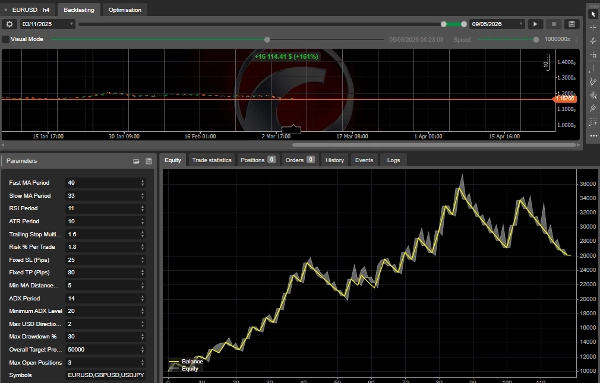Click the Min MA Distance value field

pyautogui.click(x=105, y=285)
